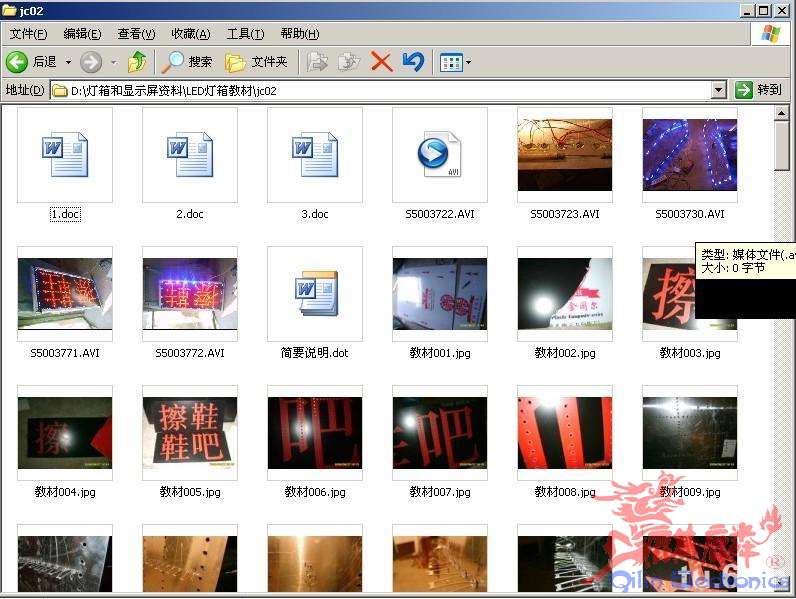This screenshot has width=796, height=599.
Task: Open the Views dropdown arrow
Action: [468, 63]
